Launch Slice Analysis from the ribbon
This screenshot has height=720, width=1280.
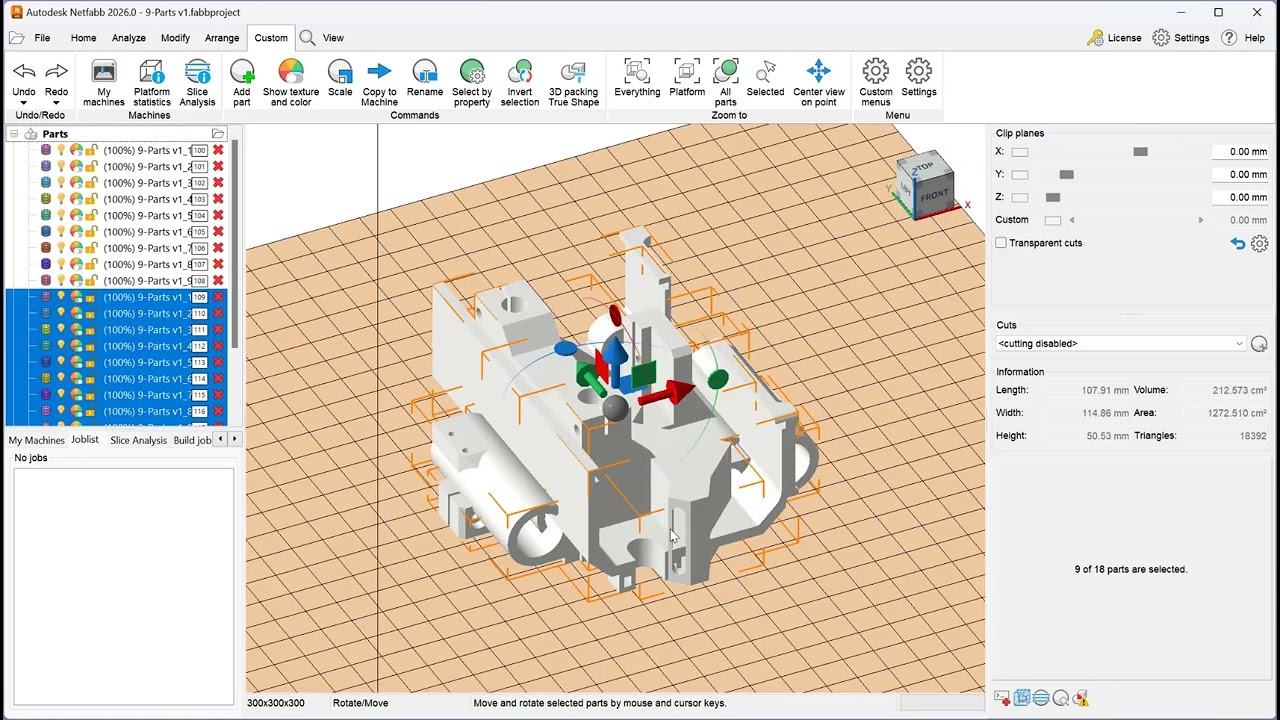pos(197,82)
